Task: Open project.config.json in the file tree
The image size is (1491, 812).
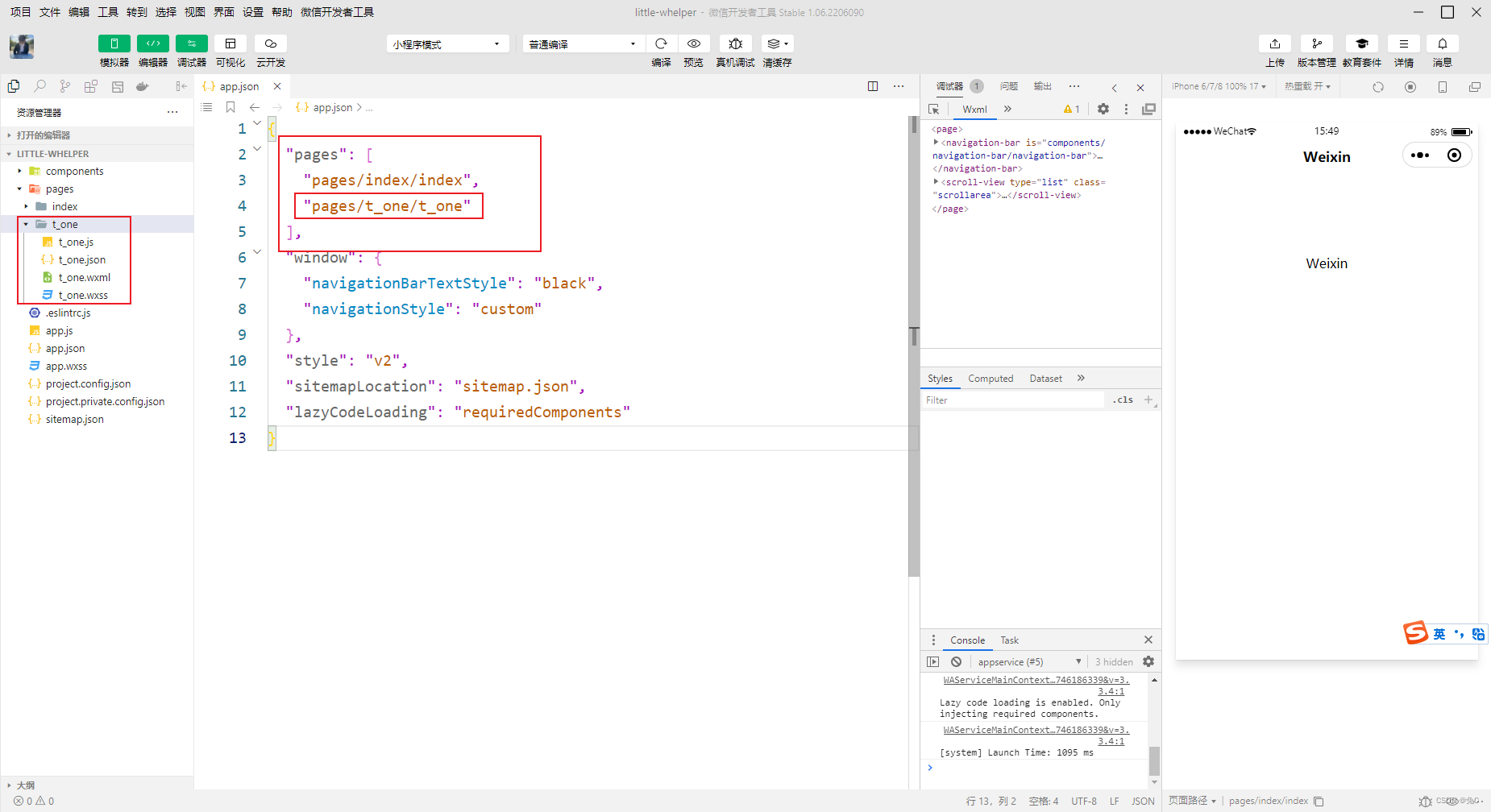Action: tap(88, 383)
